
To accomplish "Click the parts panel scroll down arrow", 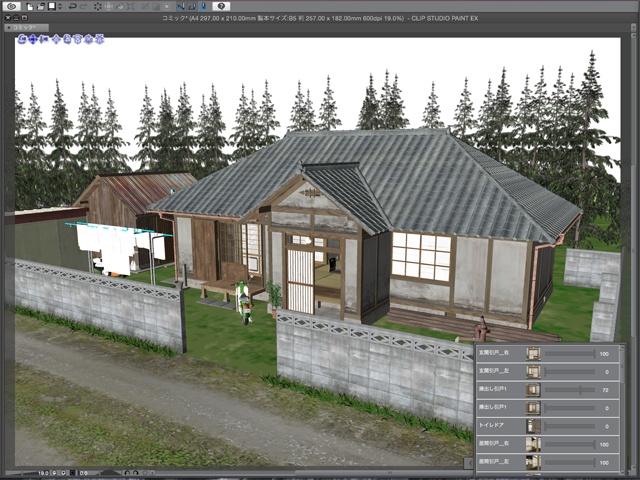I will click(x=622, y=472).
